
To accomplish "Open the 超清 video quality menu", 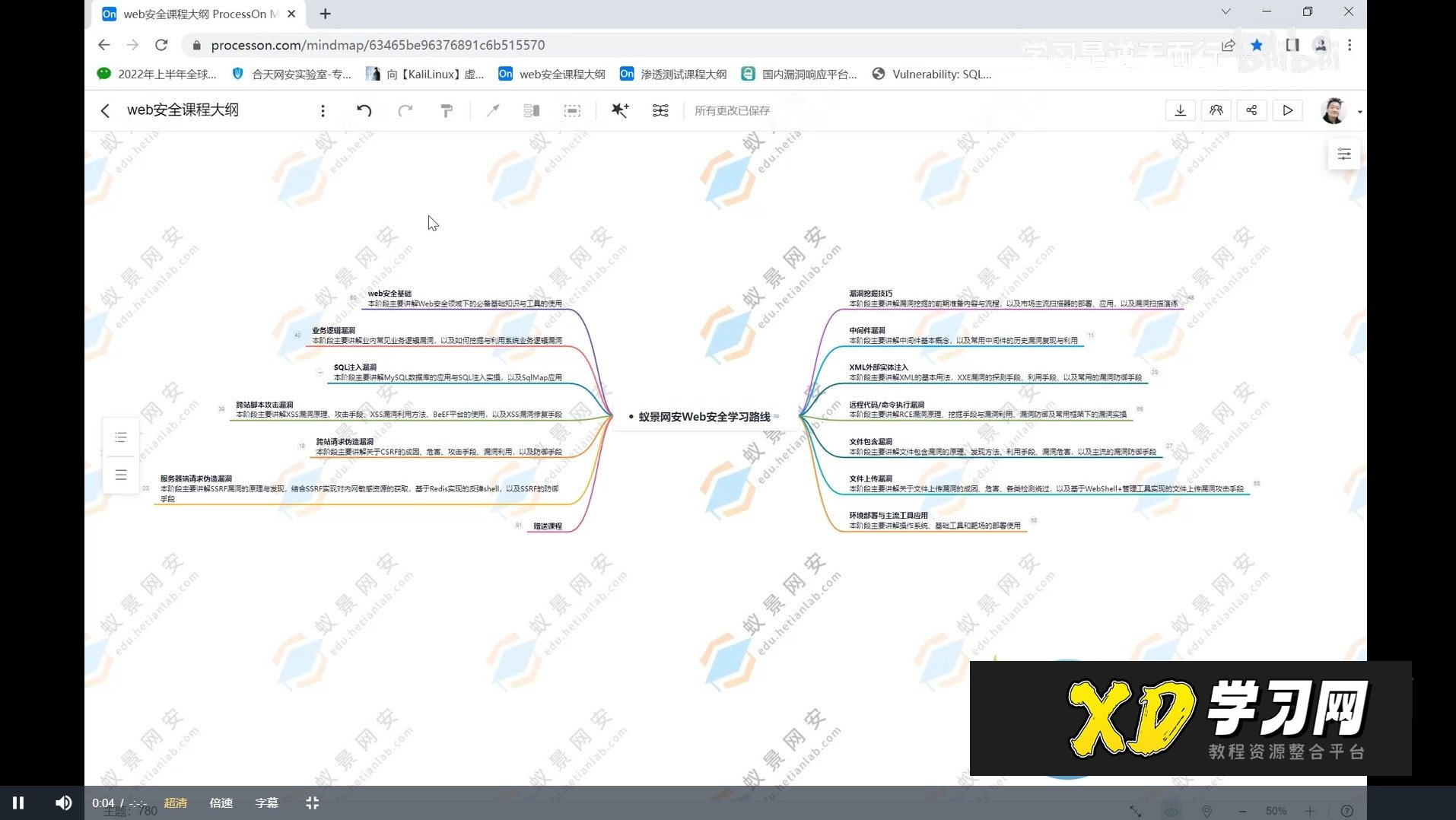I will (175, 803).
